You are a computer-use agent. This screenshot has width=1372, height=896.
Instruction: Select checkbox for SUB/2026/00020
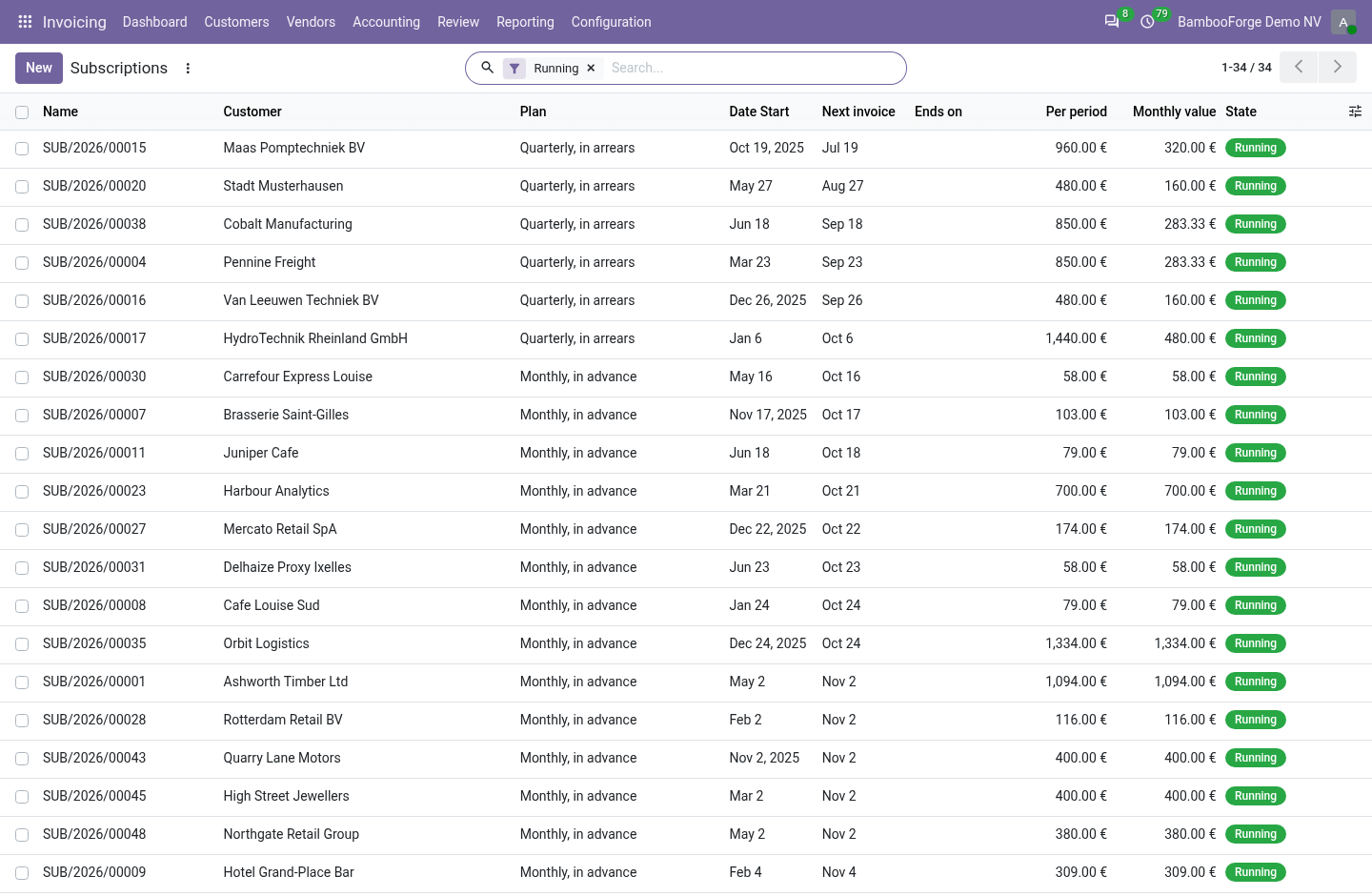point(22,187)
